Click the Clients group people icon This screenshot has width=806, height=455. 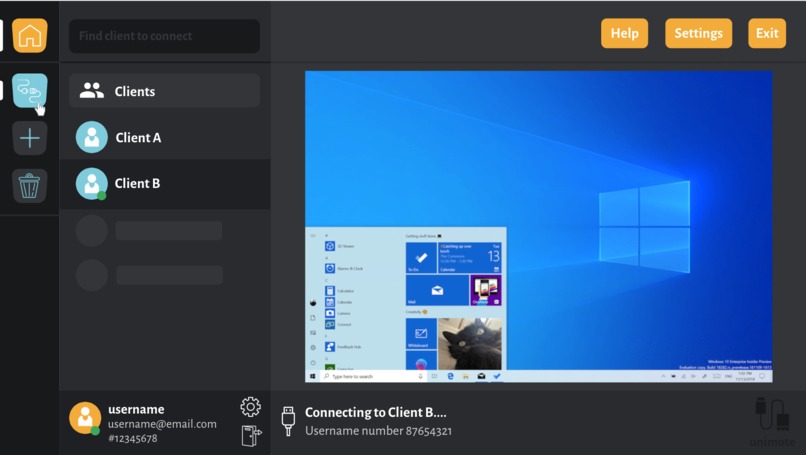(92, 90)
